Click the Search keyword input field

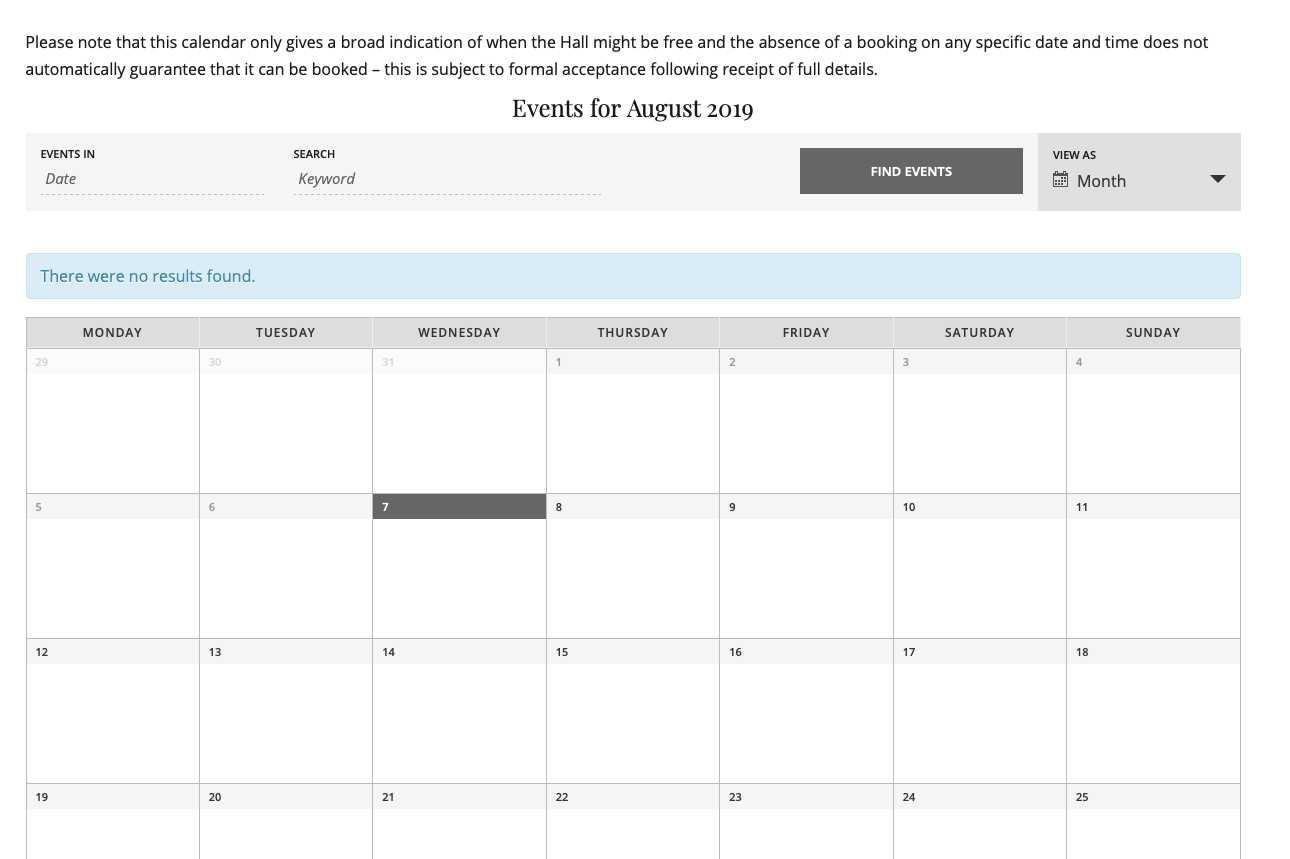tap(446, 179)
